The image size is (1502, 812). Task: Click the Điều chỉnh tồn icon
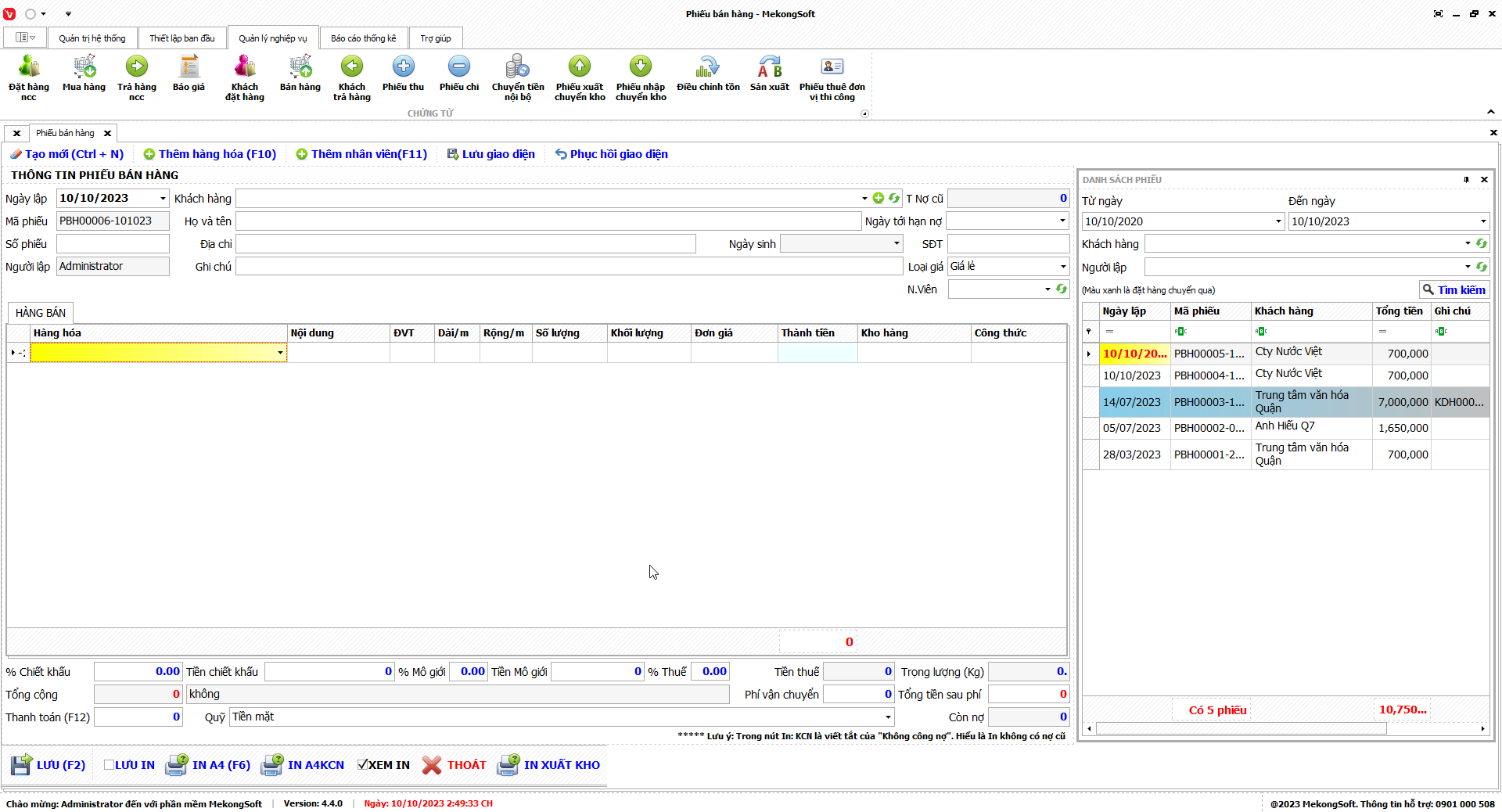708,69
